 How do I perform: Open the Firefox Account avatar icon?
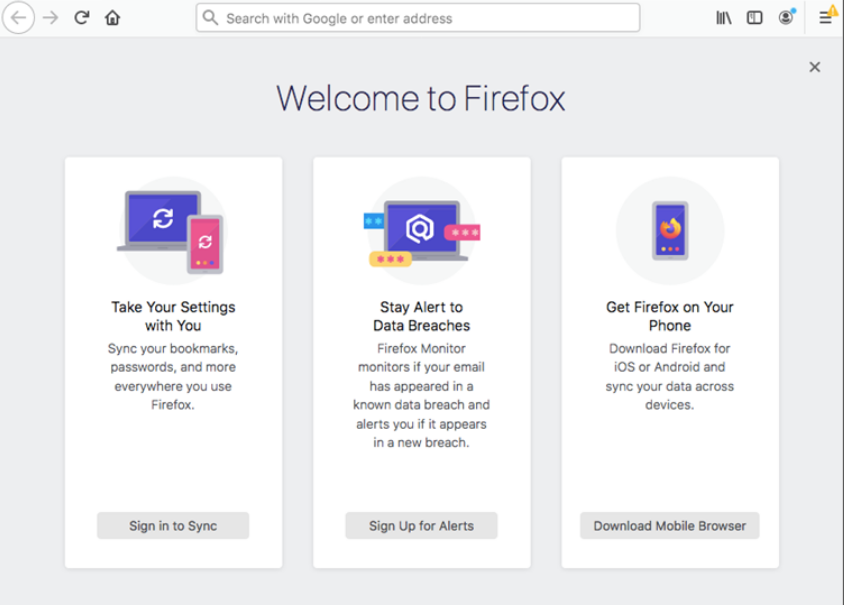click(786, 17)
